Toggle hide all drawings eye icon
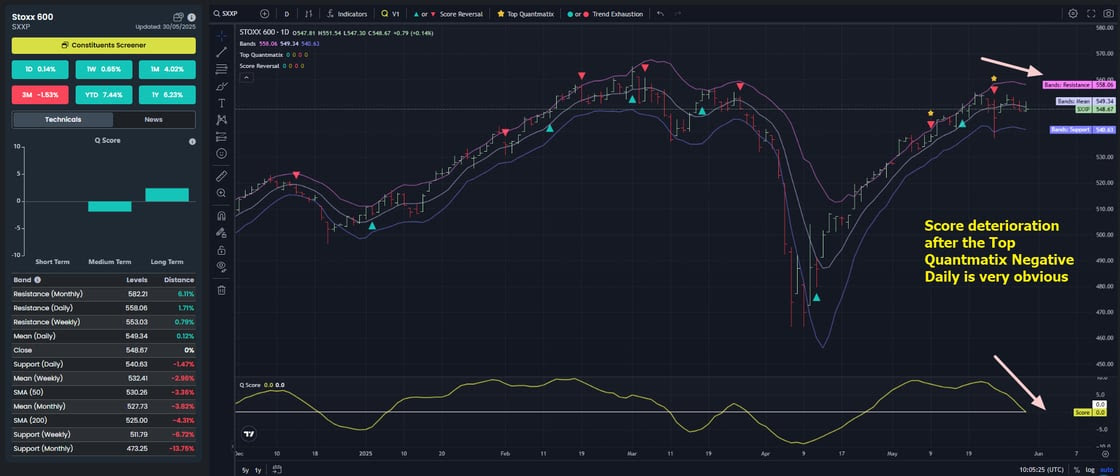1120x476 pixels. (x=221, y=267)
